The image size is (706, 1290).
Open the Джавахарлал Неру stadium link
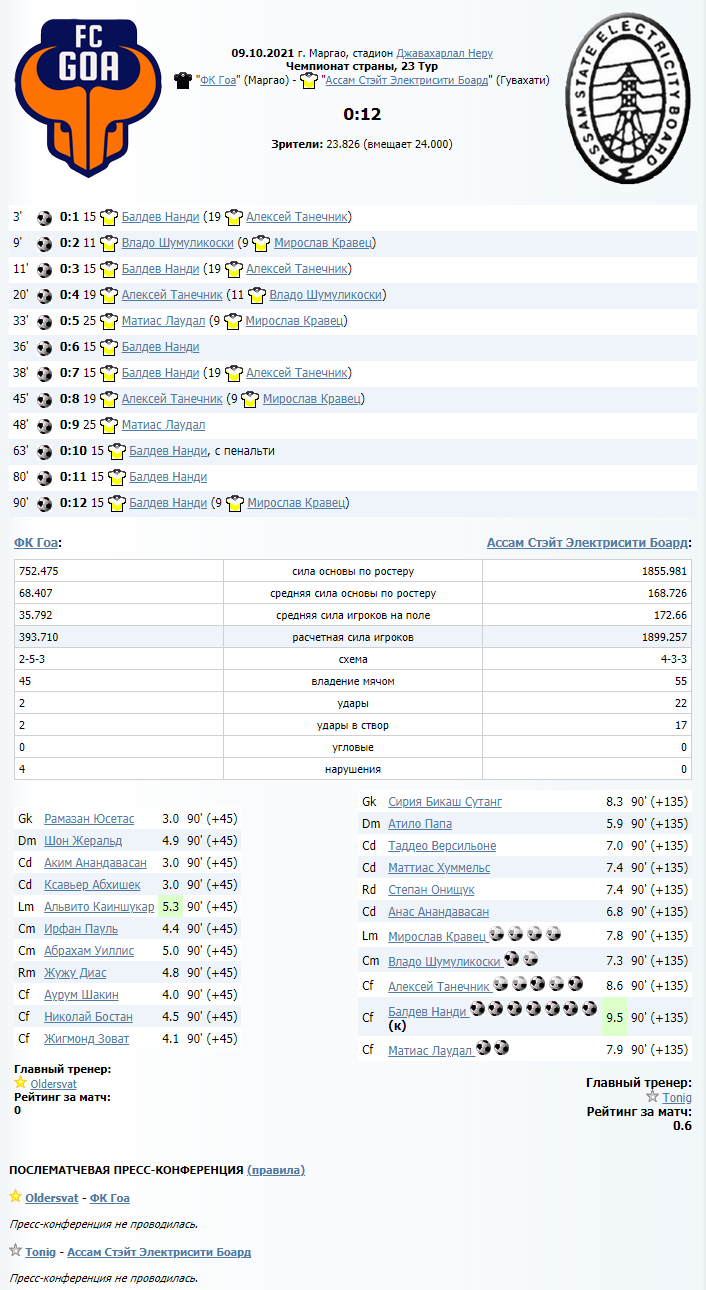click(x=444, y=53)
